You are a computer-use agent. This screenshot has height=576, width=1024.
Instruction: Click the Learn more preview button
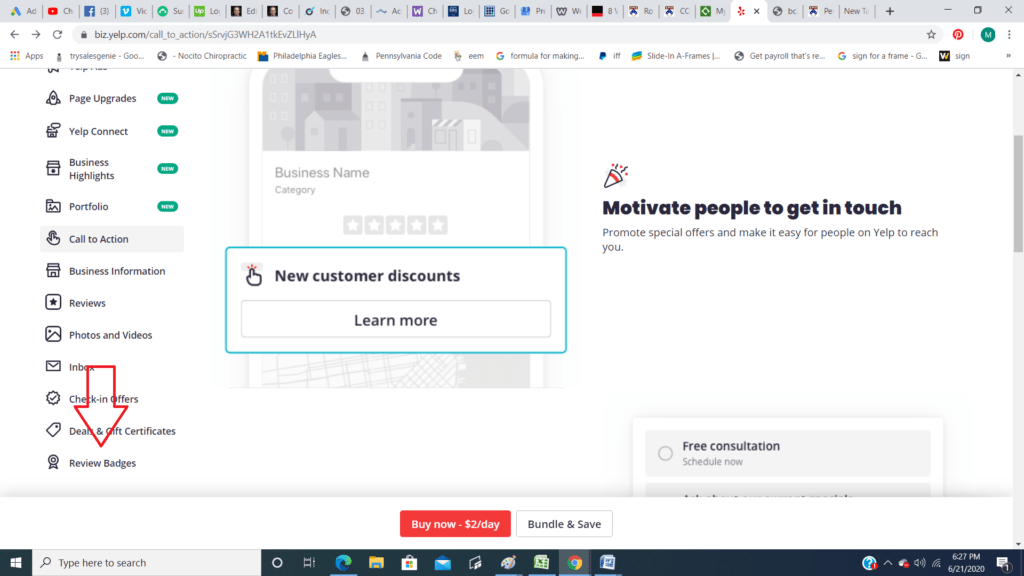coord(396,319)
